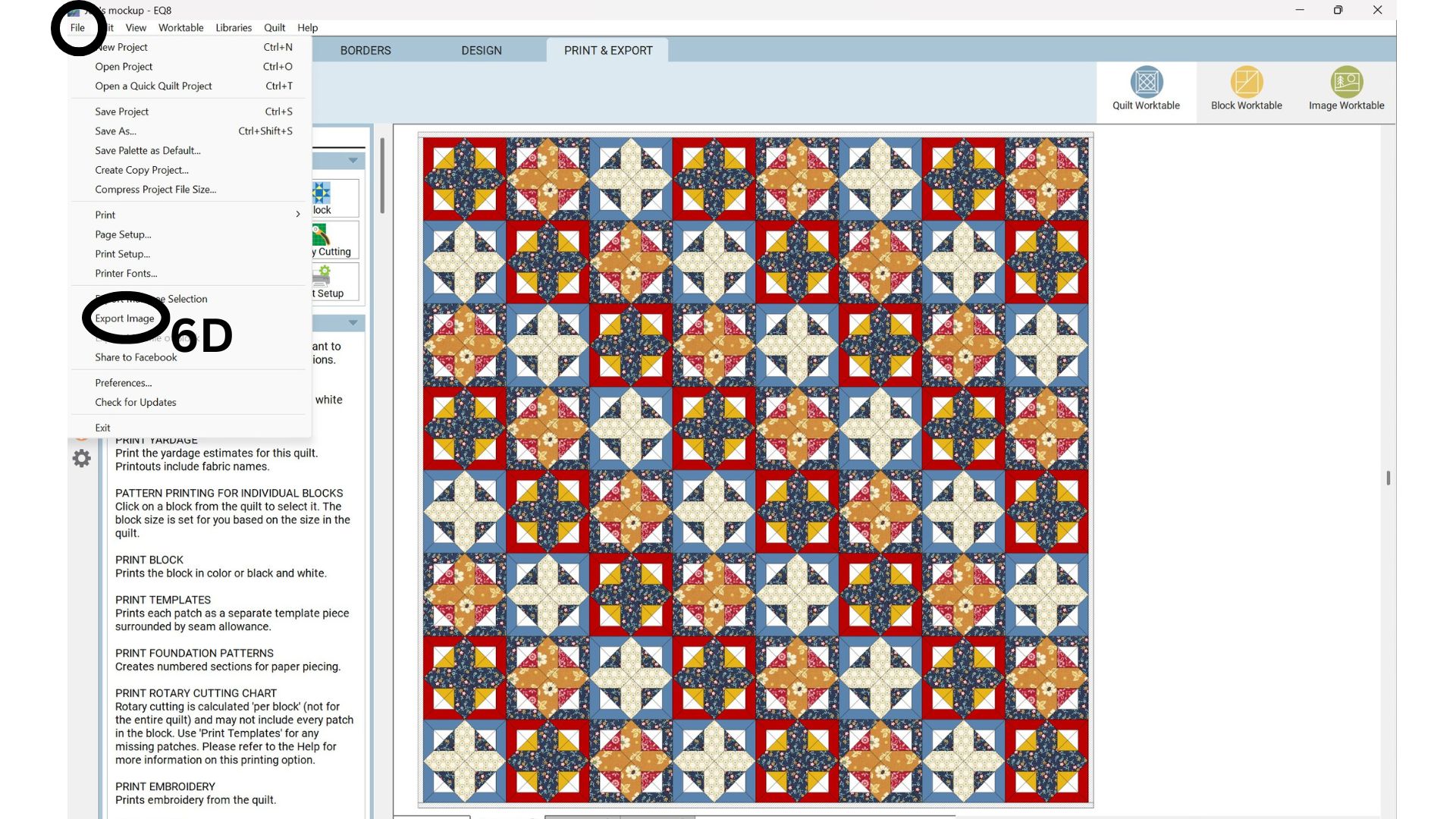1456x819 pixels.
Task: Click the scrollbar beside the quilt preview
Action: pos(1390,479)
